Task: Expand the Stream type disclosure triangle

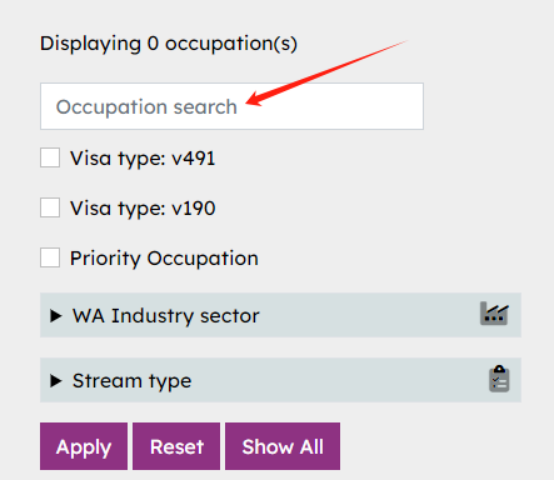Action: (x=56, y=381)
